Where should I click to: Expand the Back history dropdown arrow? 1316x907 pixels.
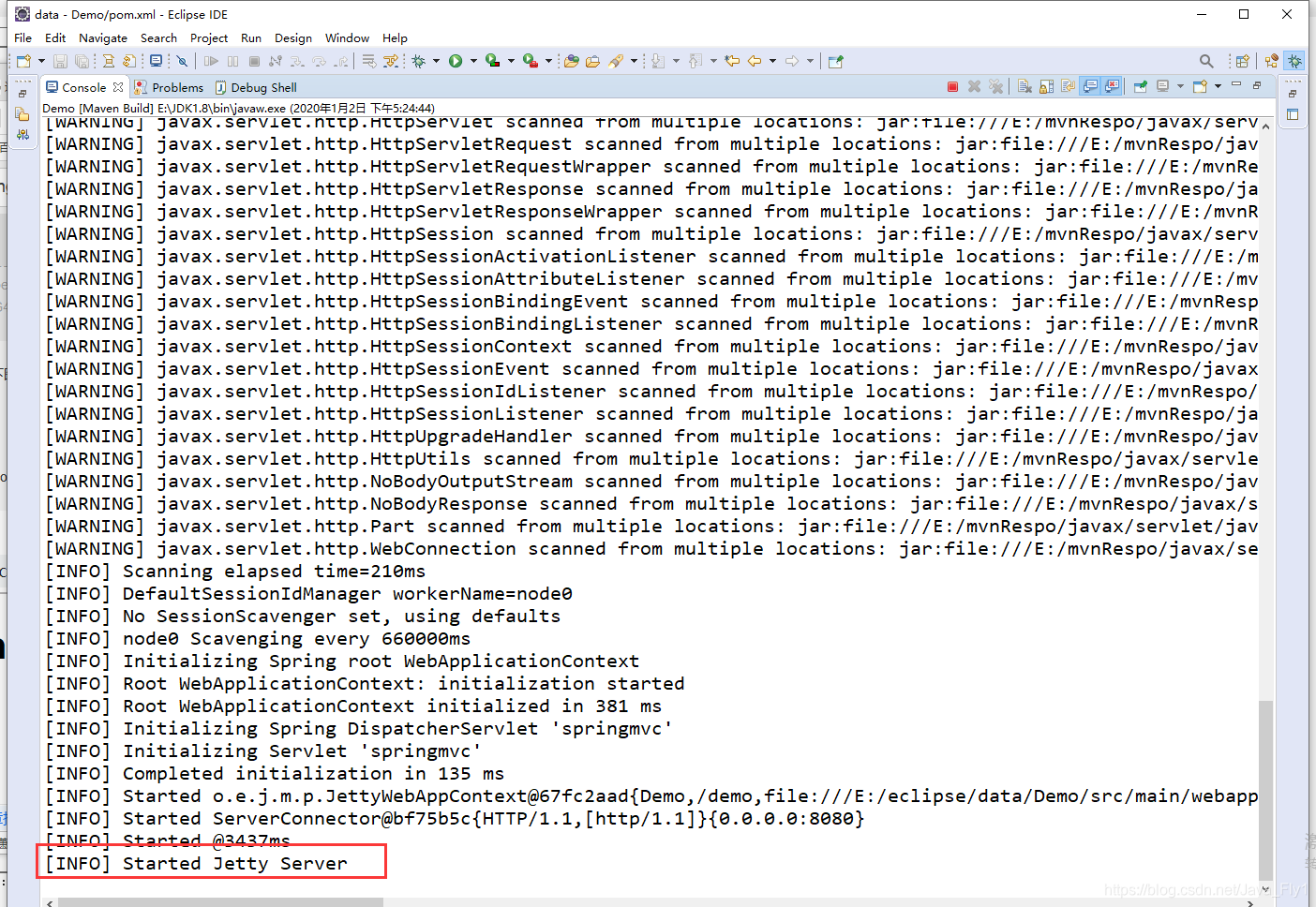tap(772, 61)
